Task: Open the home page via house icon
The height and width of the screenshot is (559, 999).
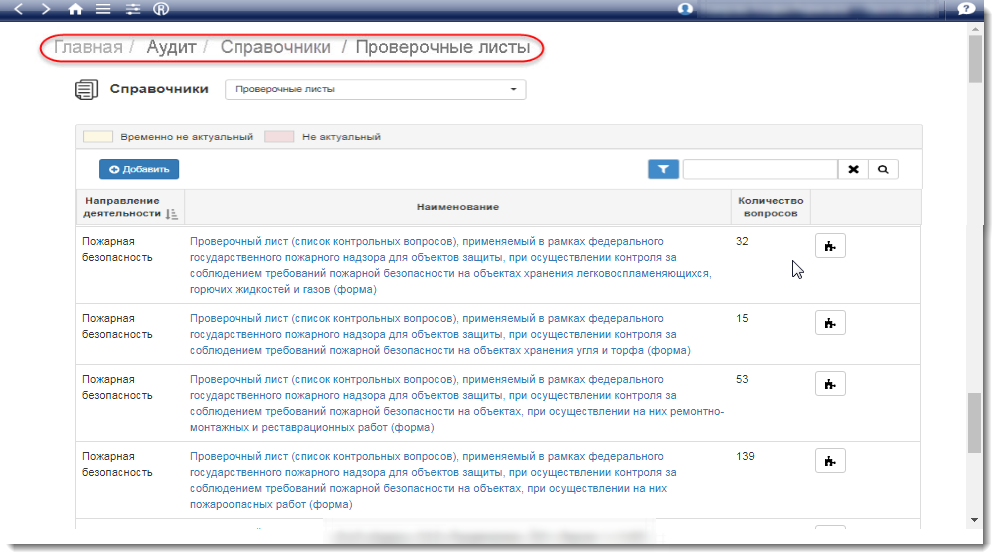Action: click(75, 9)
